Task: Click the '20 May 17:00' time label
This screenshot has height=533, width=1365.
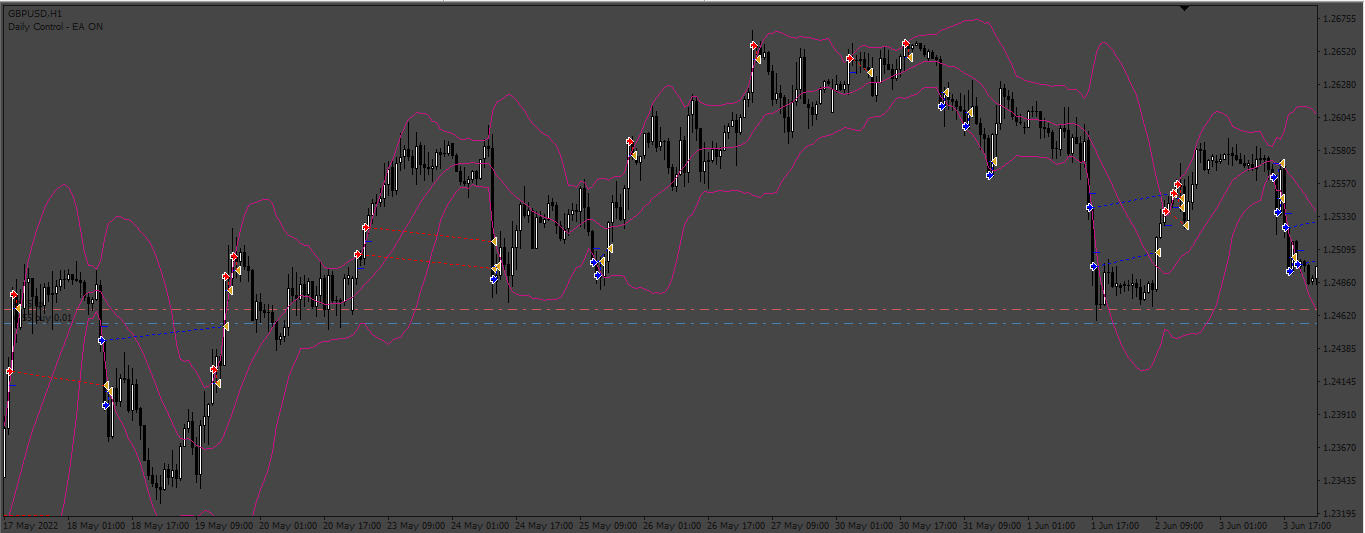Action: click(353, 525)
